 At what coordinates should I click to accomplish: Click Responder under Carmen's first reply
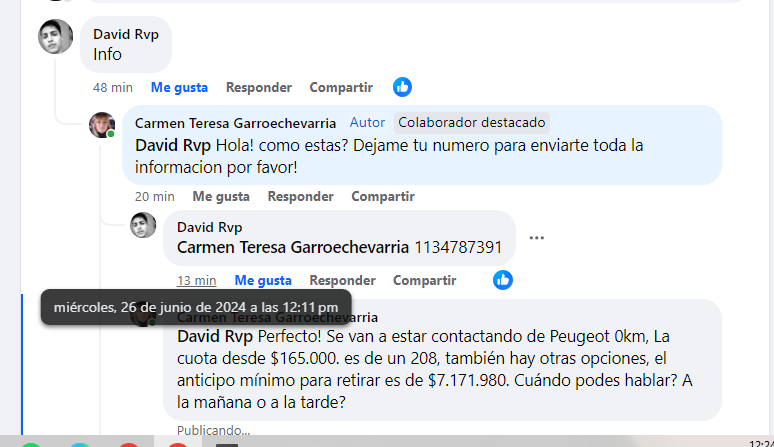point(301,196)
